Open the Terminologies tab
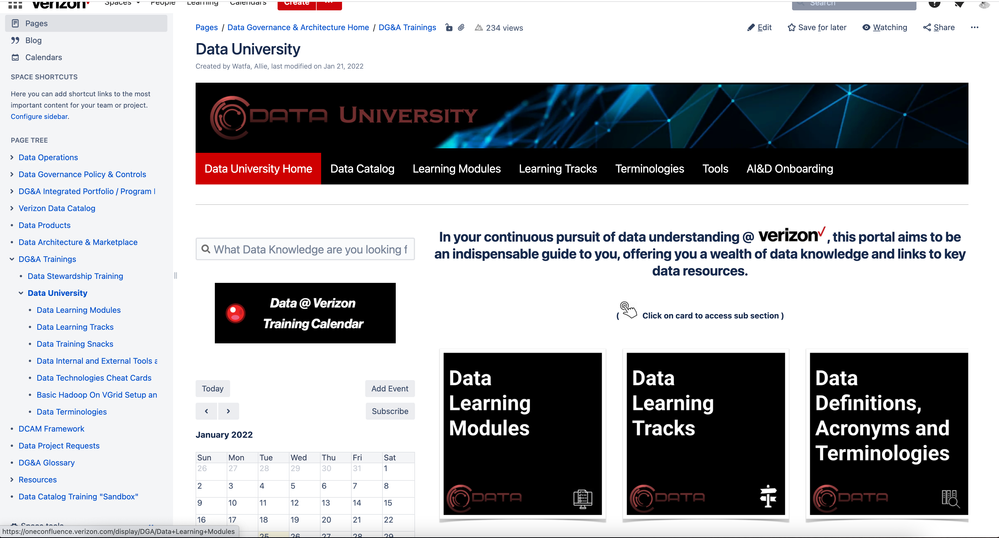The height and width of the screenshot is (538, 999). coord(649,169)
